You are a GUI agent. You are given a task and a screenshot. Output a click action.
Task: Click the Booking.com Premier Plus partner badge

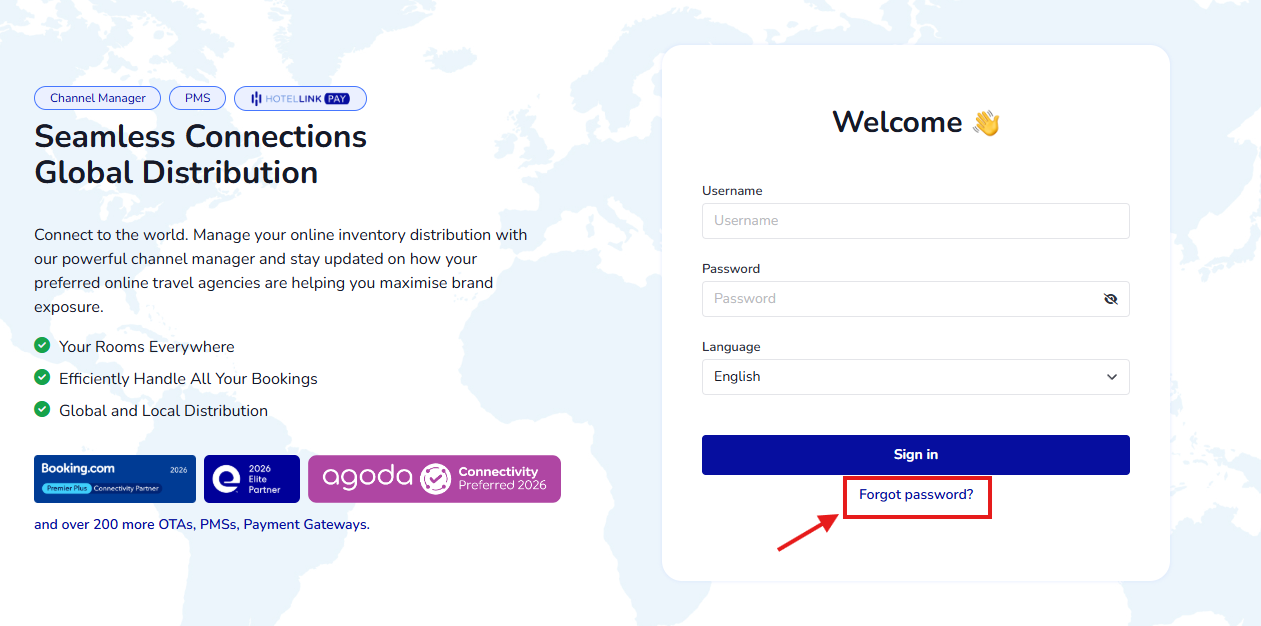(x=115, y=479)
